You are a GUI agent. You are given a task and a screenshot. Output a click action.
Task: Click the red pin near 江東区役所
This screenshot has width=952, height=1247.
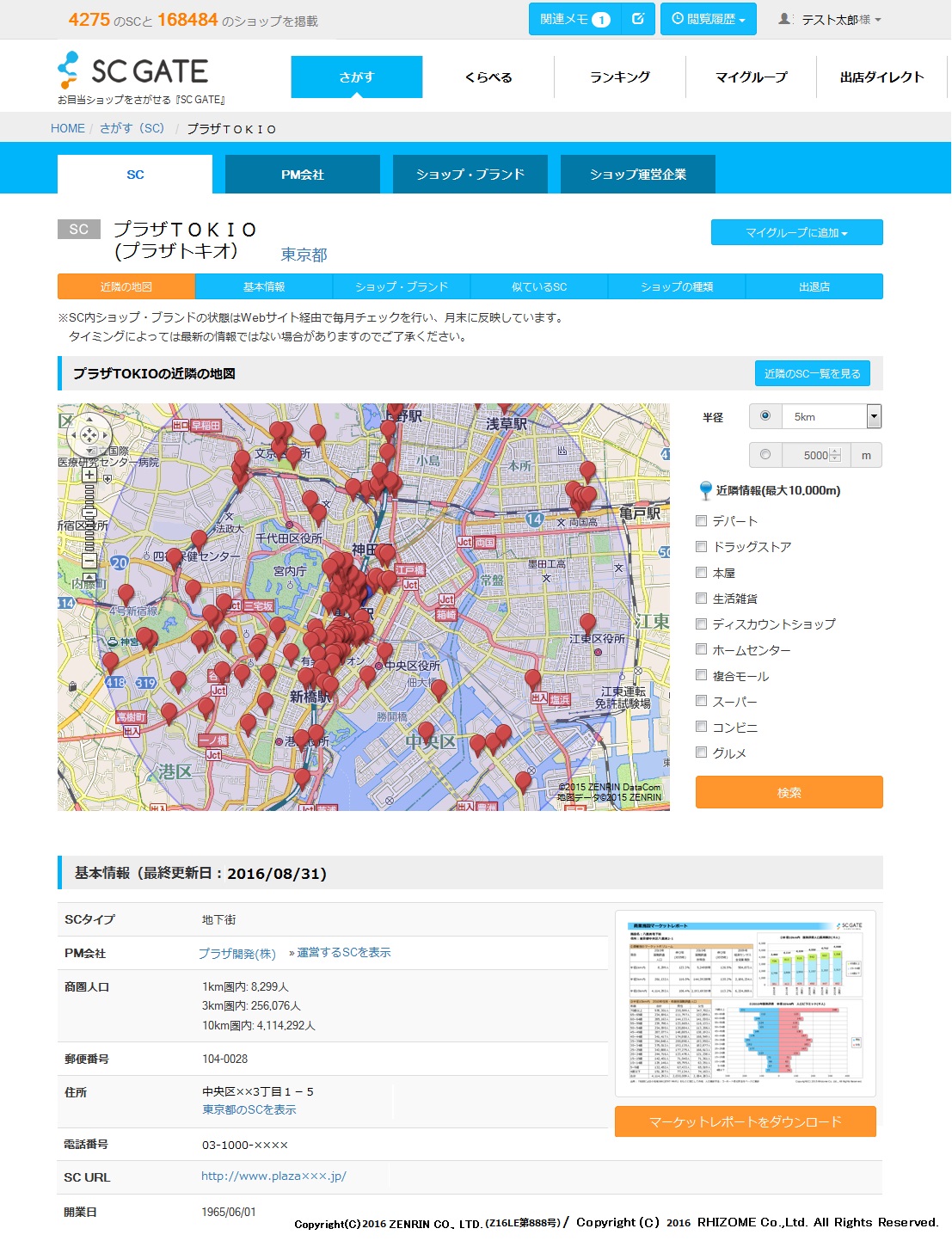pos(588,624)
